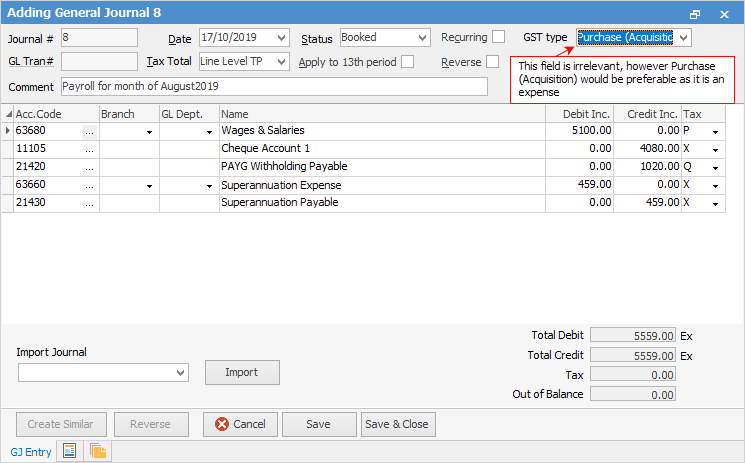Screen dimensions: 745x463
Task: Click ellipsis lookup for account 63680
Action: click(90, 131)
